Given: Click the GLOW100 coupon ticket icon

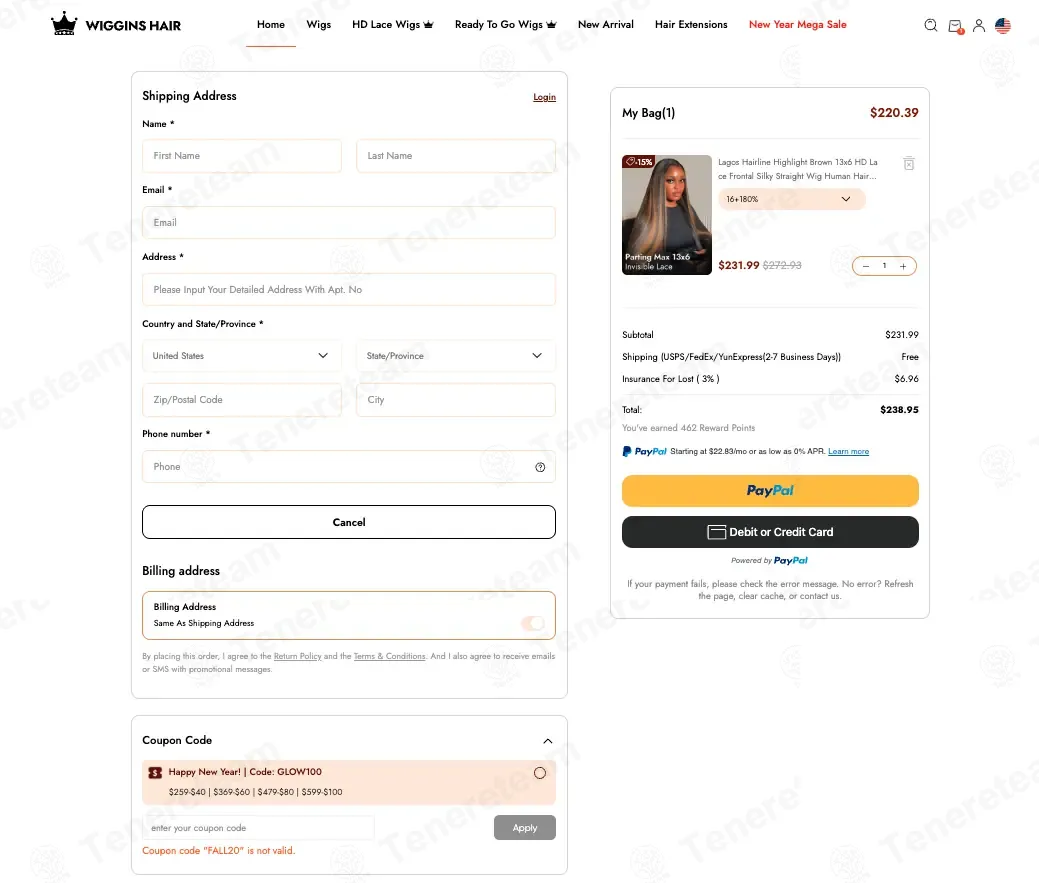Looking at the screenshot, I should (x=155, y=772).
